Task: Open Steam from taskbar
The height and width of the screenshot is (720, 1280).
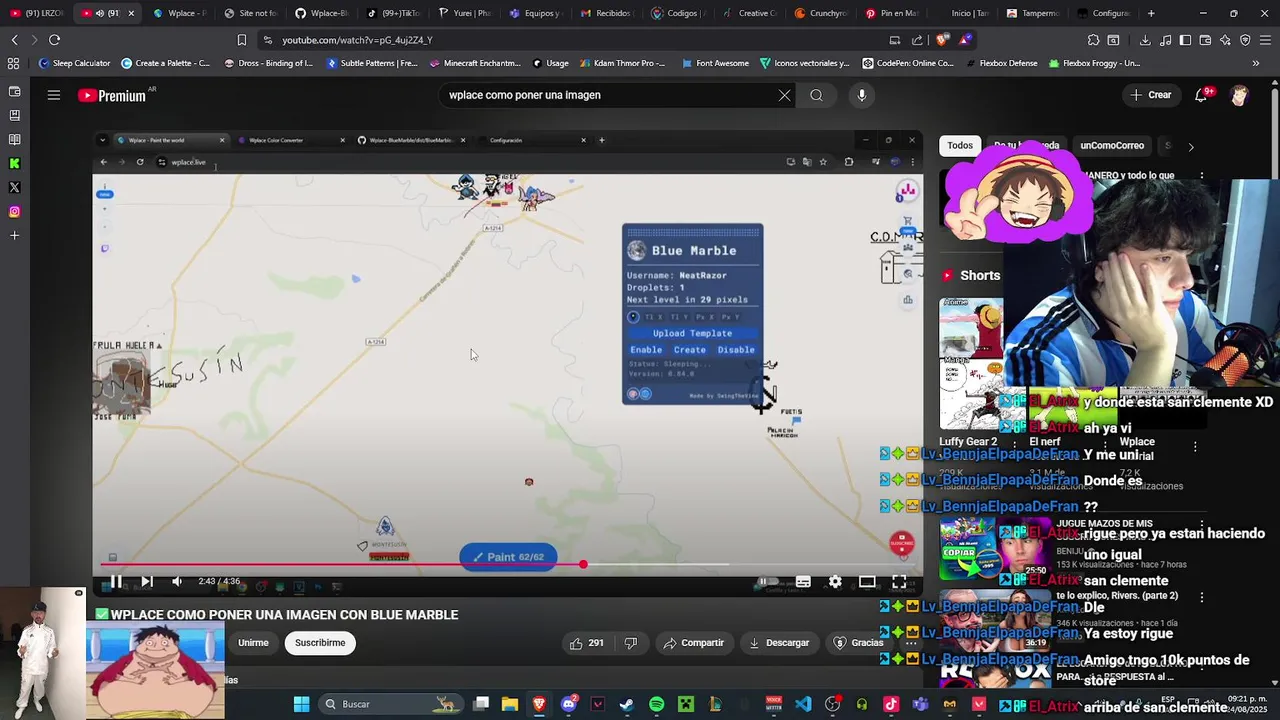Action: coord(626,704)
